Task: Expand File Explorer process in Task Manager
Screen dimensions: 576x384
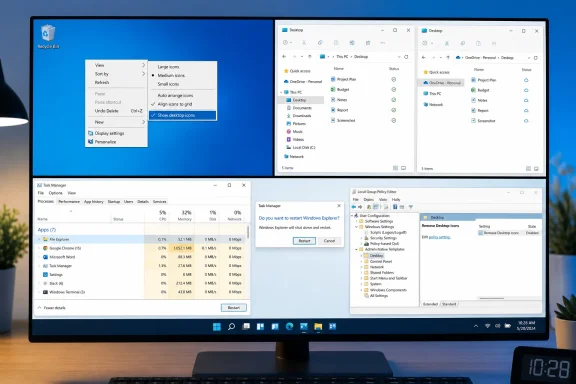Action: [x=39, y=239]
